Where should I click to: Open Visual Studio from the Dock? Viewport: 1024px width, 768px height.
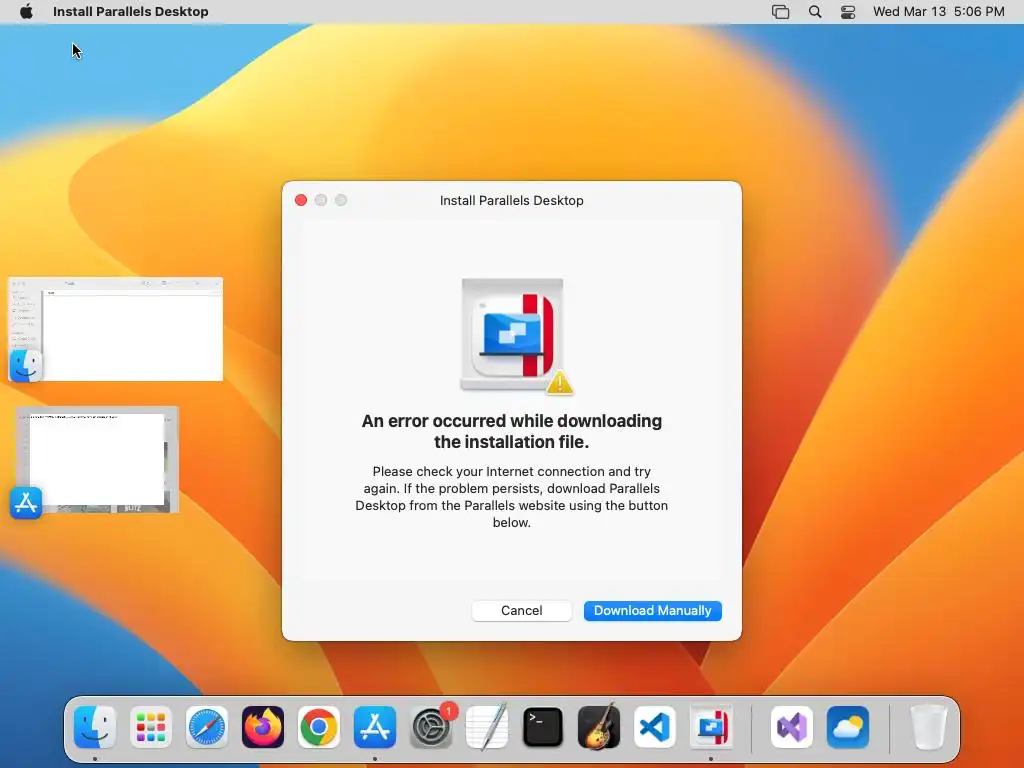point(792,727)
